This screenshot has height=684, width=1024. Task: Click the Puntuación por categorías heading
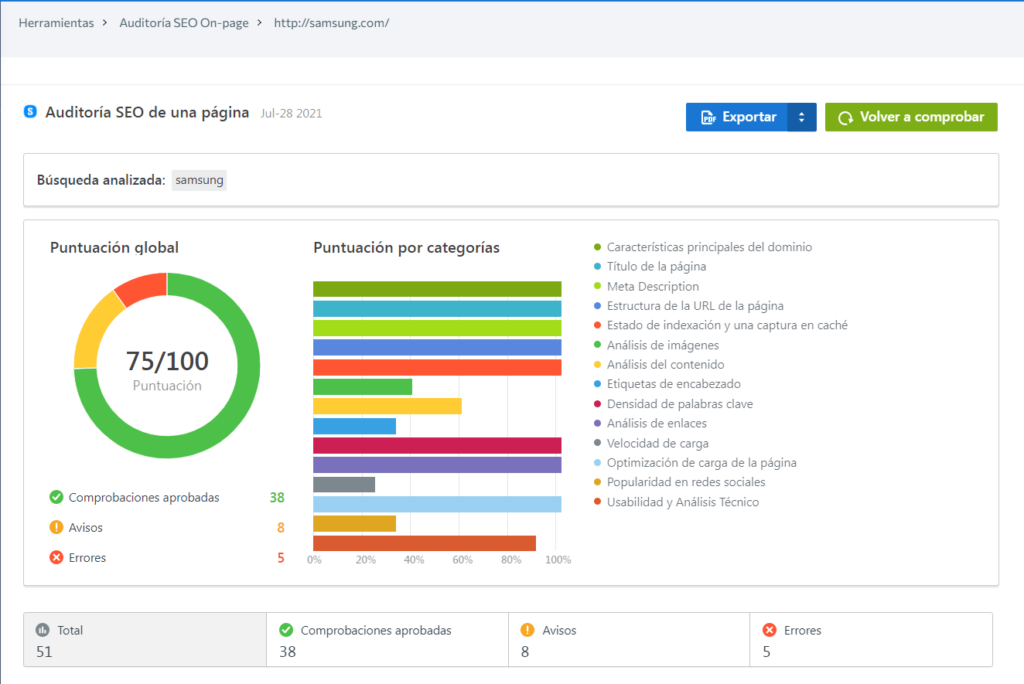406,248
